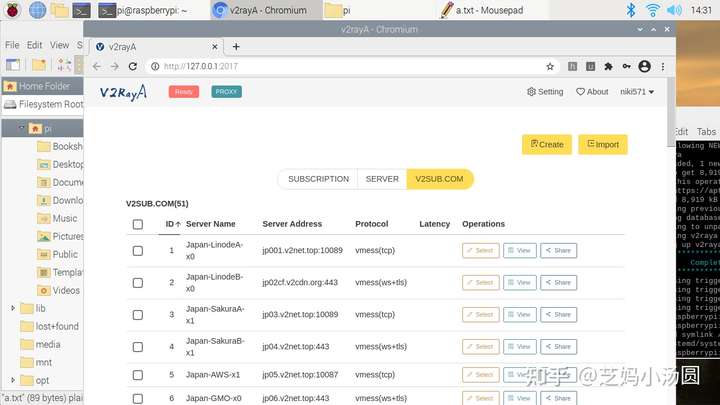This screenshot has height=405, width=720.
Task: Tick the select-all checkbox in table header
Action: tap(138, 224)
